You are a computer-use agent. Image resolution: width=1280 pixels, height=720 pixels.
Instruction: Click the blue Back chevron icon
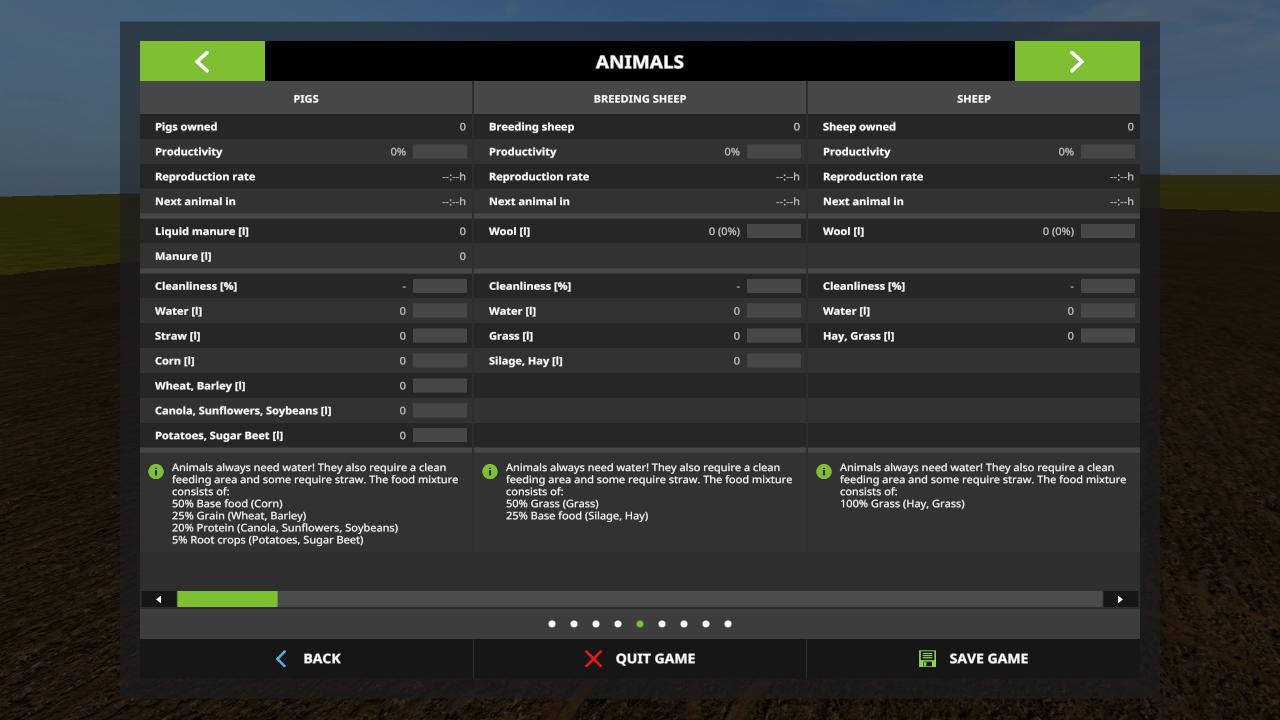(x=281, y=658)
